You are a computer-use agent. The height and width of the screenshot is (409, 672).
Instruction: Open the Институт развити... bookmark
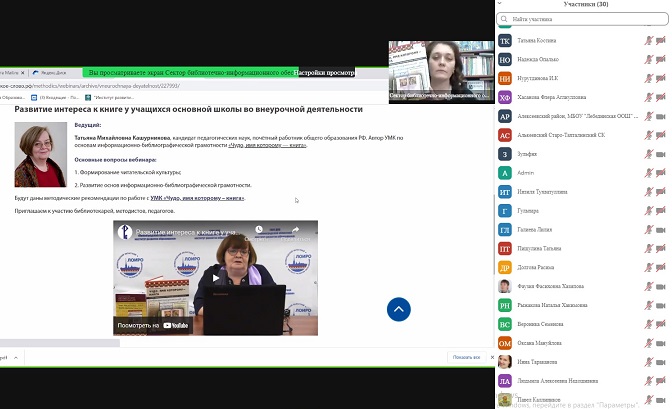[x=110, y=97]
